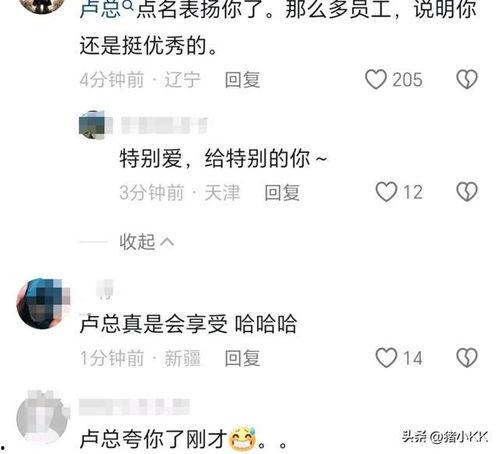Image resolution: width=499 pixels, height=454 pixels.
Task: Tap the 头条@猪小KK watermark
Action: (445, 436)
